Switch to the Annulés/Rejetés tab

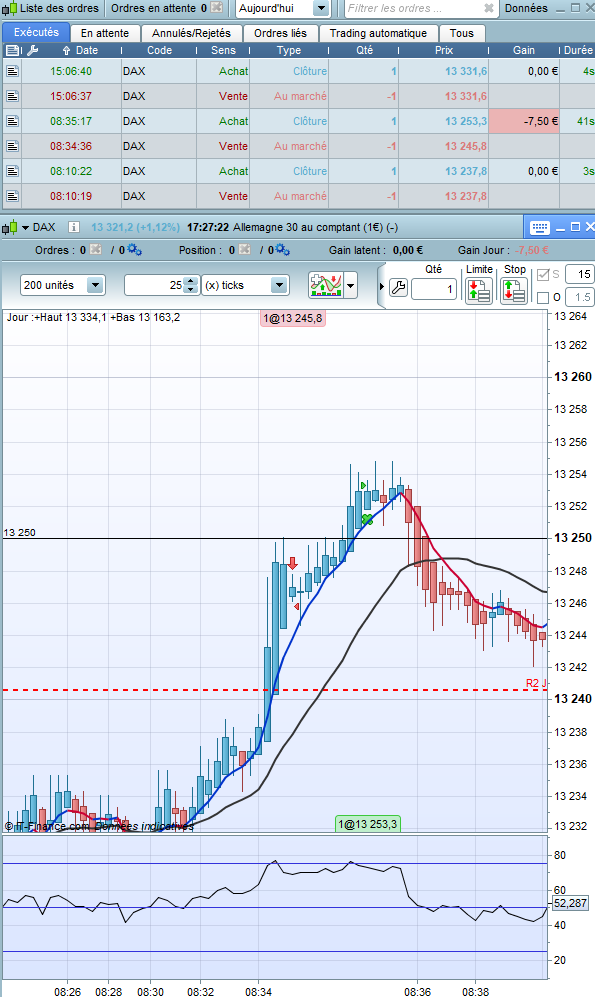click(x=191, y=33)
